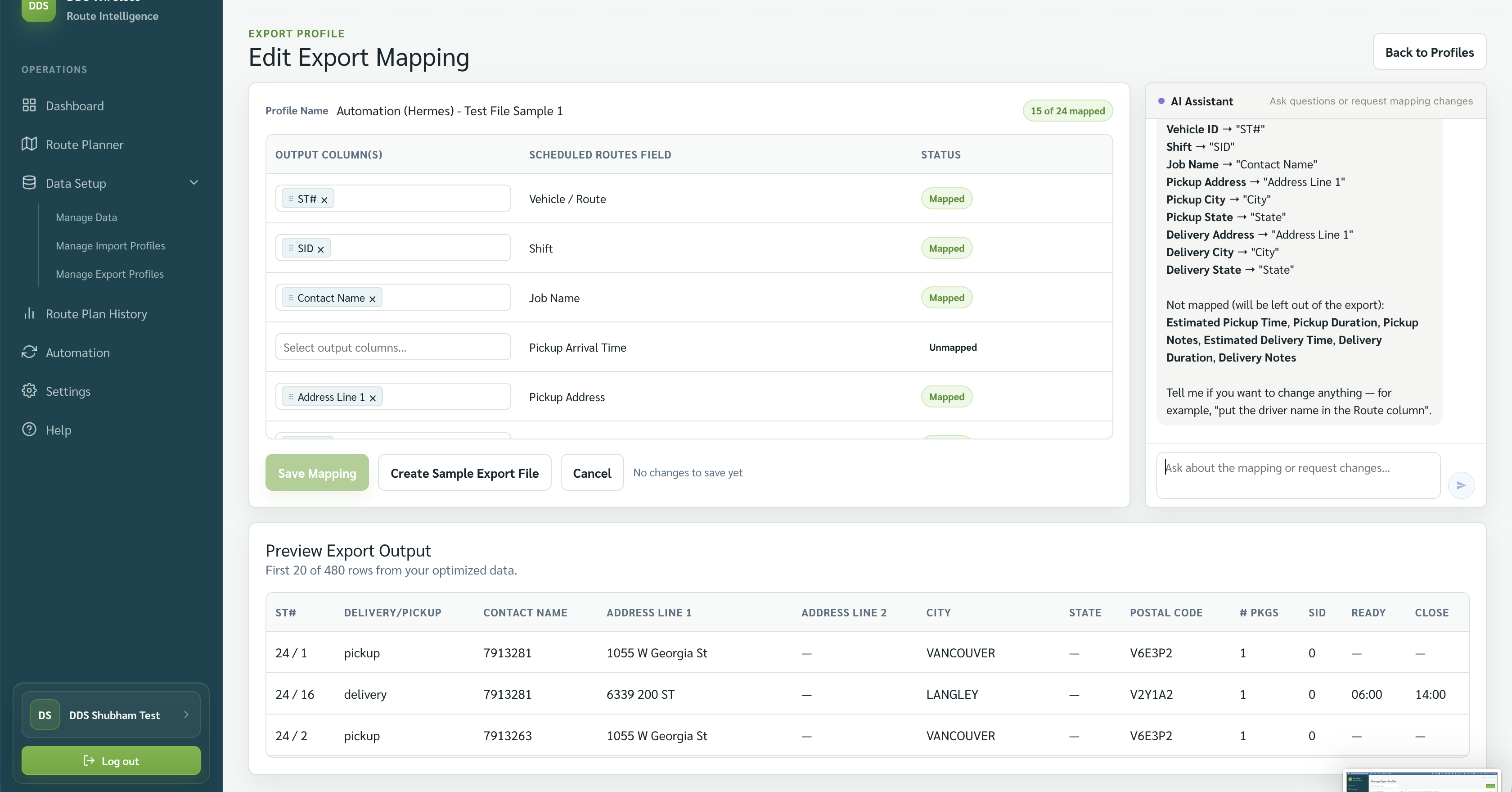Viewport: 1512px width, 792px height.
Task: Open the Vehicle / Route output column box
Action: point(393,199)
